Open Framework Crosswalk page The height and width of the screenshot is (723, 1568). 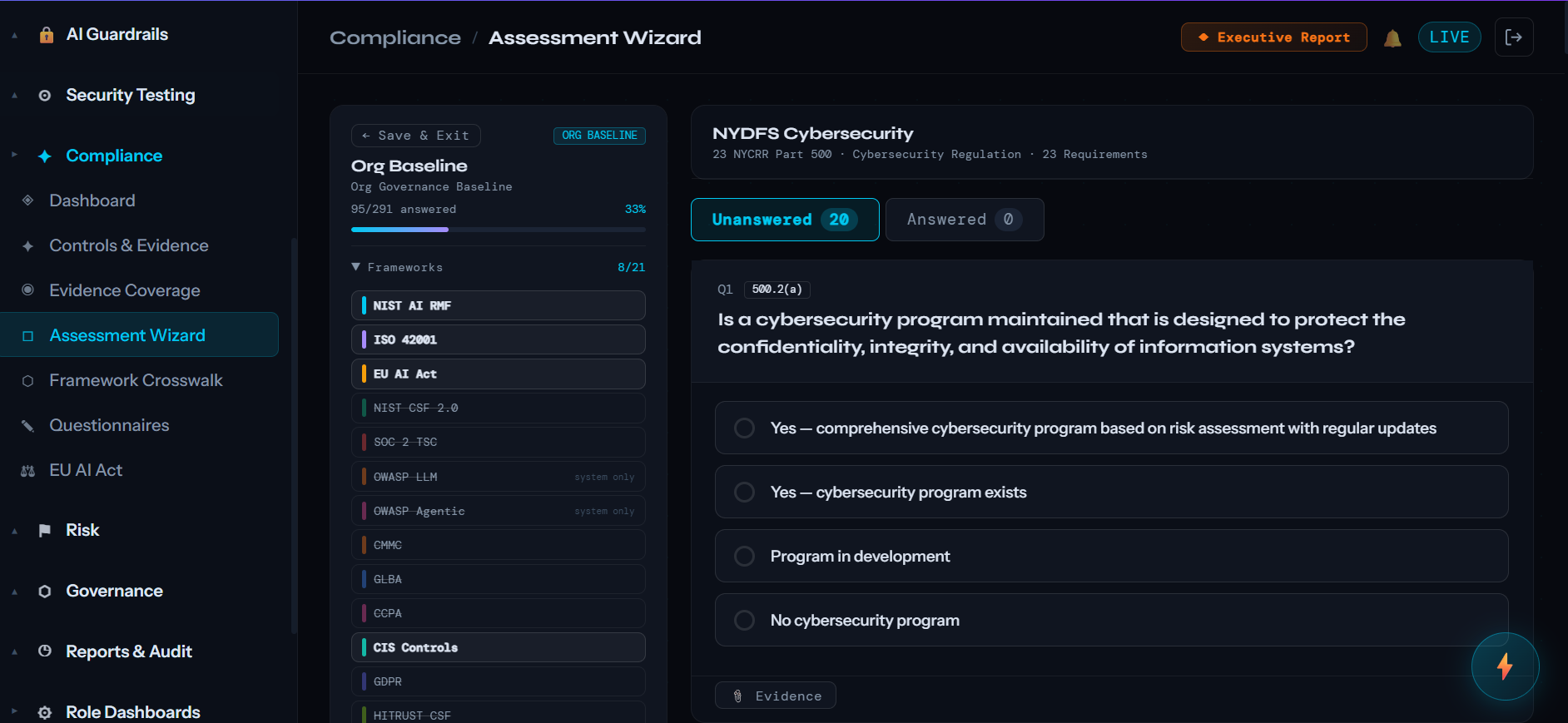(x=136, y=380)
